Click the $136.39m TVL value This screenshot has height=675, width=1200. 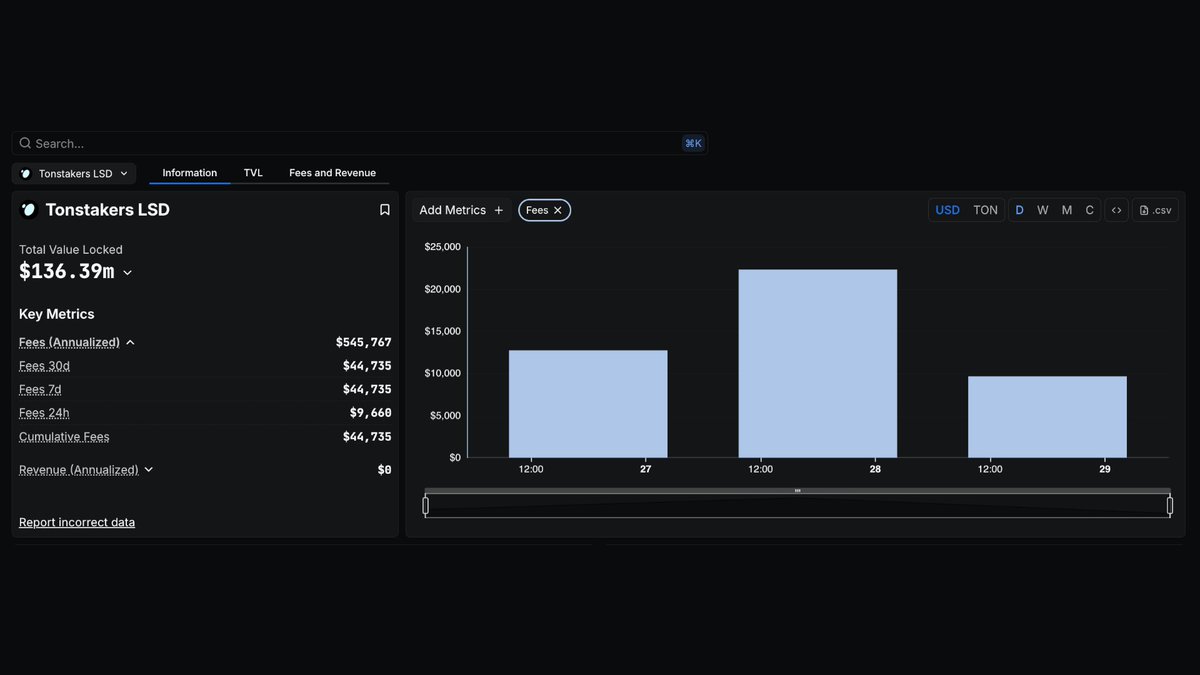[67, 271]
